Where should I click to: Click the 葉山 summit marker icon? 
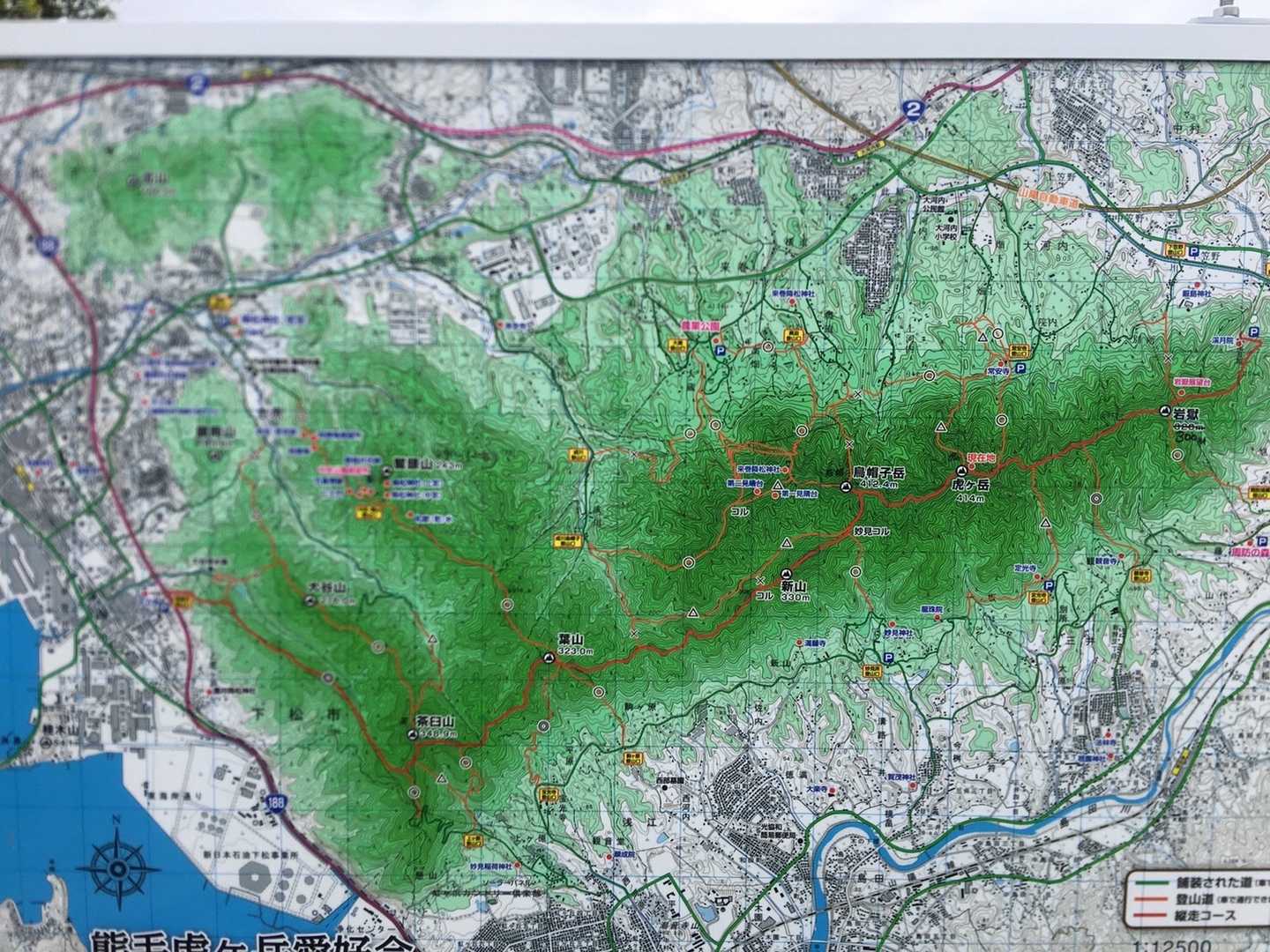point(549,657)
